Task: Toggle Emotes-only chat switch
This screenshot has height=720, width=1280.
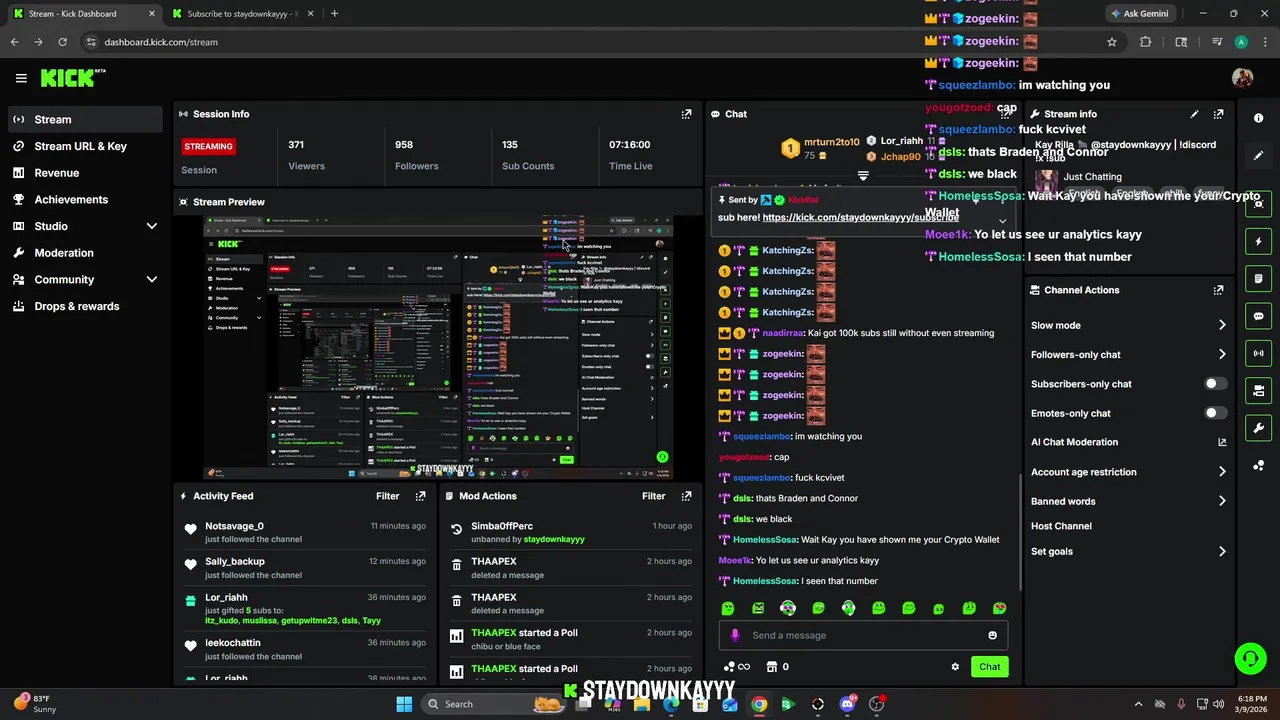Action: pyautogui.click(x=1214, y=413)
